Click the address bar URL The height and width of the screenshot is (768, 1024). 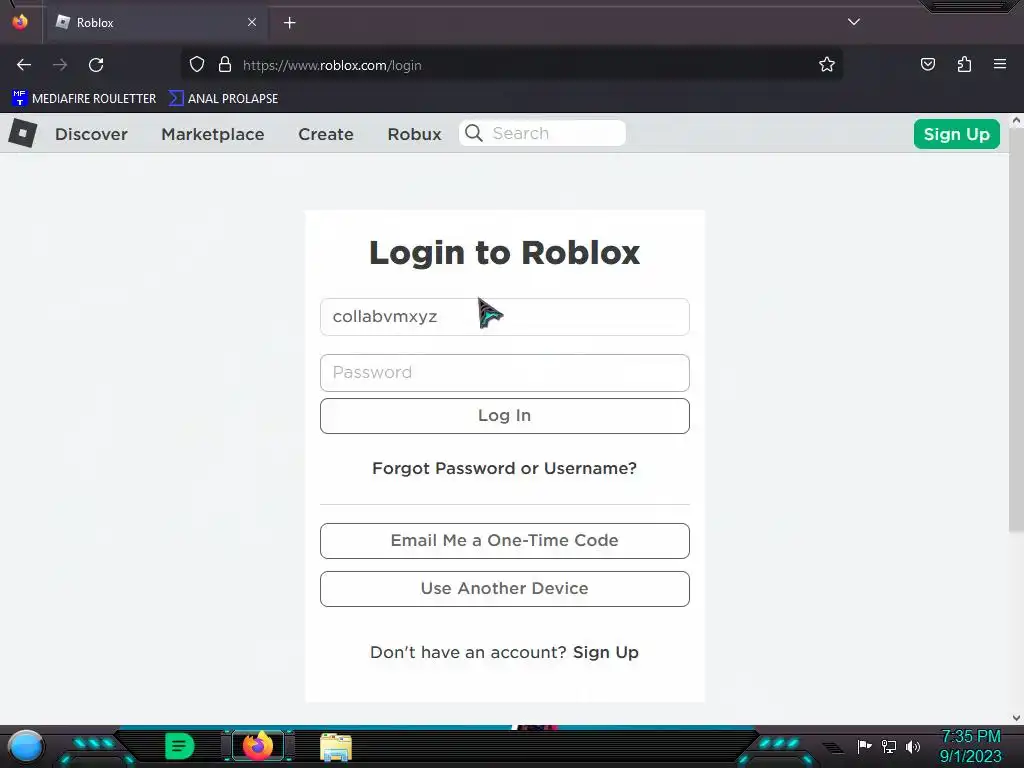click(x=332, y=65)
